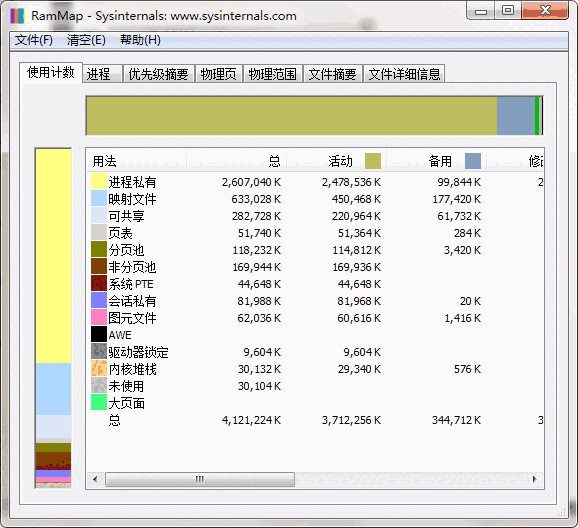
Task: Click the gray textured 驱动器锁定 swatch
Action: coord(99,351)
